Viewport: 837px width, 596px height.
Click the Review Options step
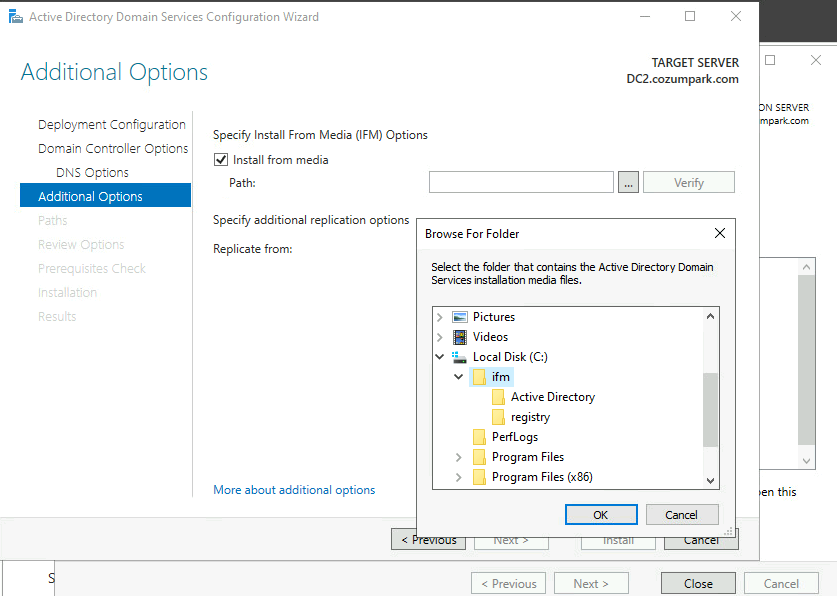tap(81, 244)
